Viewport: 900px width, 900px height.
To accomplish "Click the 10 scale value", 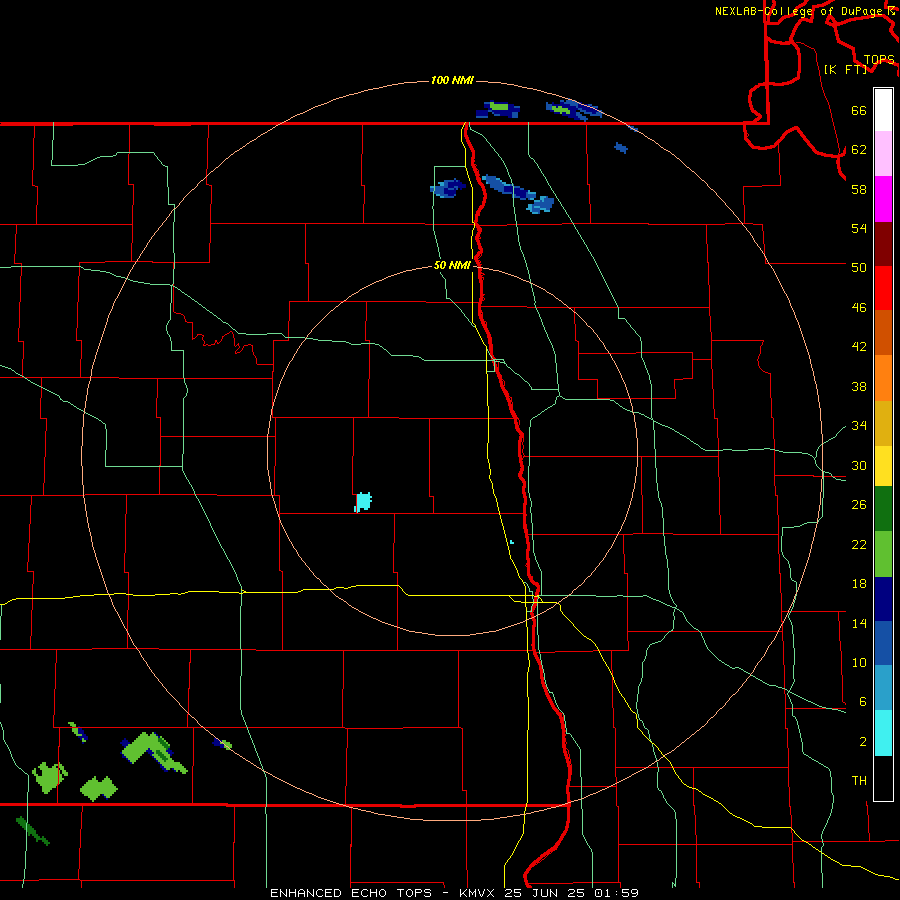I will pos(859,663).
